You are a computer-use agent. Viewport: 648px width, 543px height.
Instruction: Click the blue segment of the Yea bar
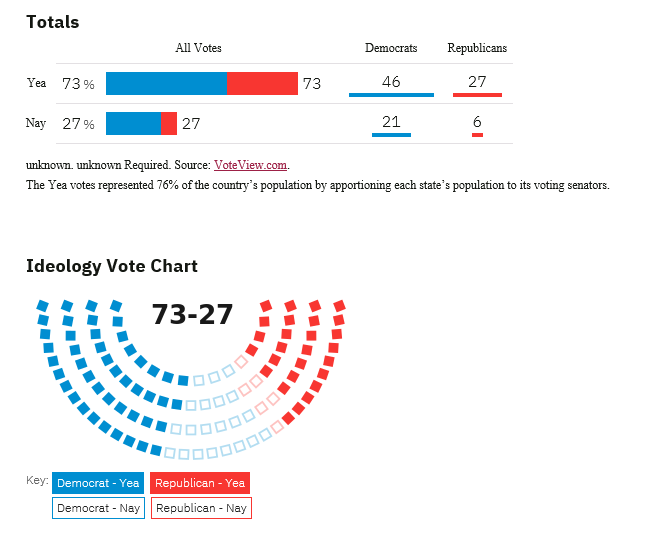coord(167,83)
